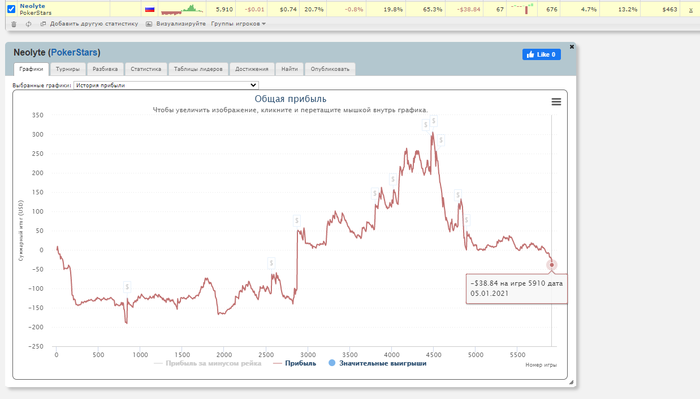Click the Neolyte player name link in the row
Image resolution: width=700 pixels, height=399 pixels.
point(32,6)
